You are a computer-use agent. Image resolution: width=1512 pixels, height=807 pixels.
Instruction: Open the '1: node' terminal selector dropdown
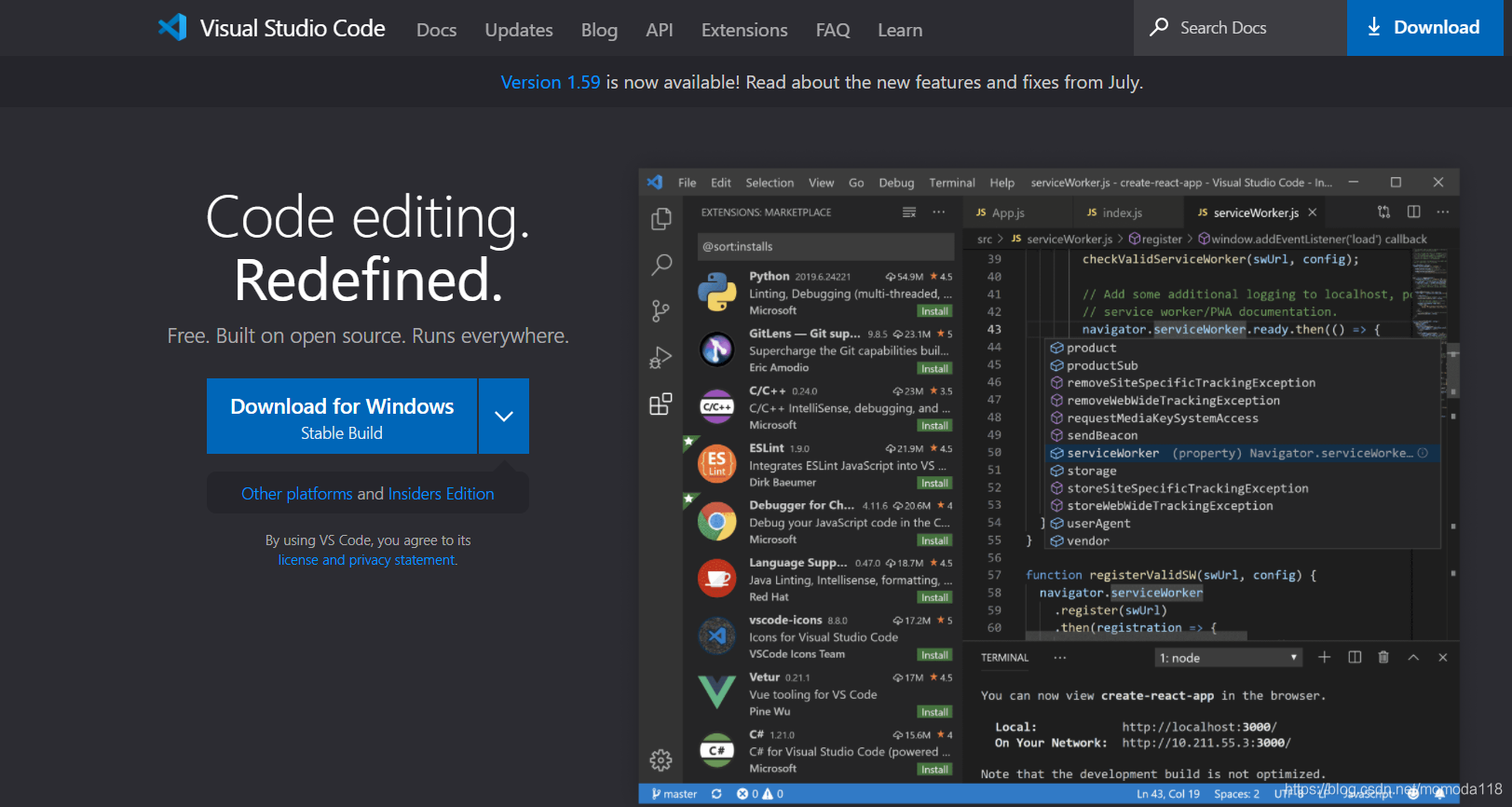[1228, 658]
